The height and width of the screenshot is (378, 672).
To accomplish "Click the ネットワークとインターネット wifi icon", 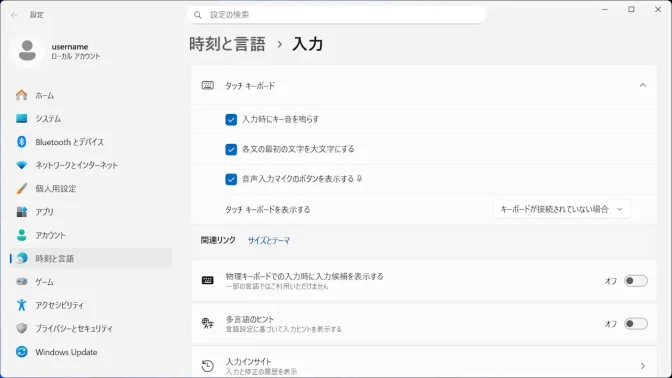I will (21, 165).
